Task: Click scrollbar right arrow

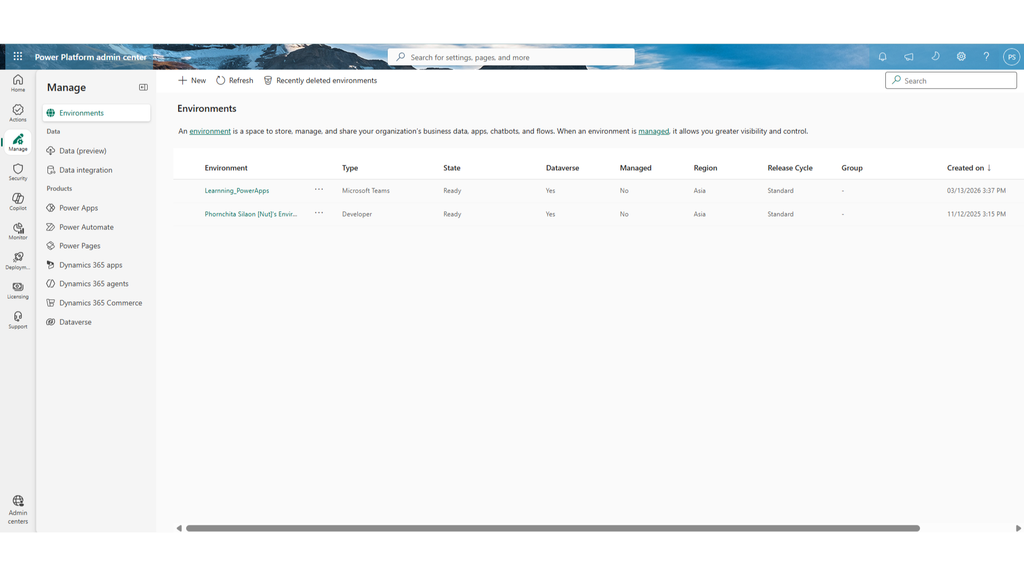Action: 1018,528
